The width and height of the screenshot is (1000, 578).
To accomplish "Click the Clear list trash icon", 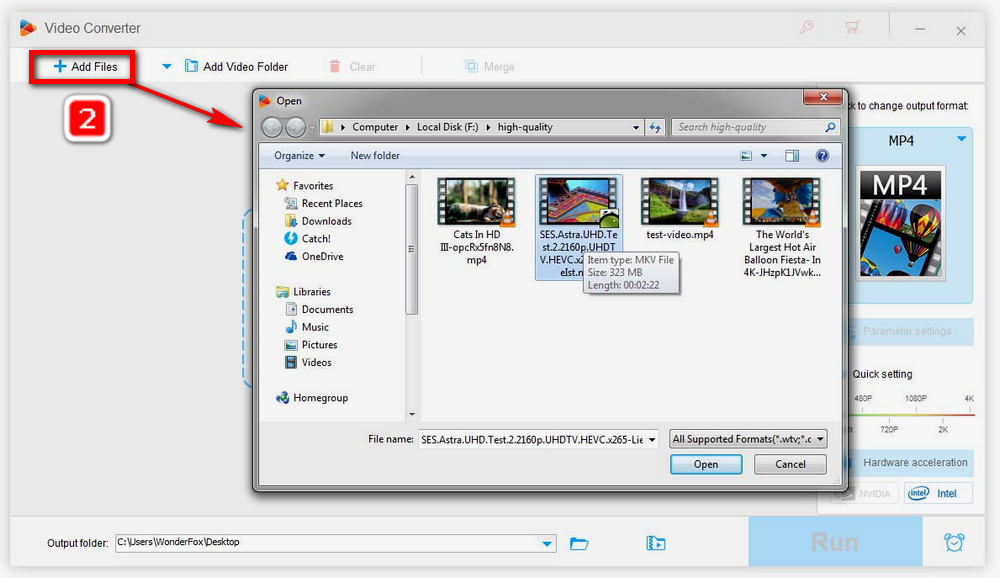I will point(337,66).
